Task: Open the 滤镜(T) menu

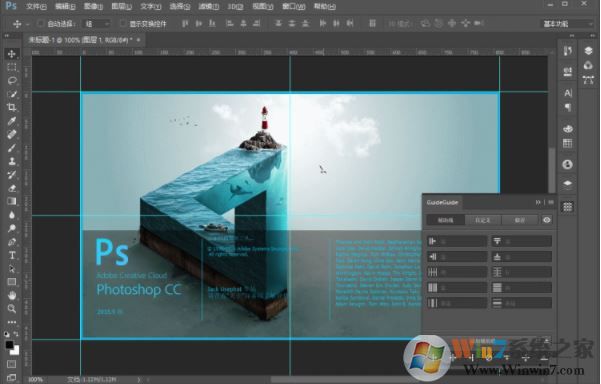Action: [x=209, y=6]
